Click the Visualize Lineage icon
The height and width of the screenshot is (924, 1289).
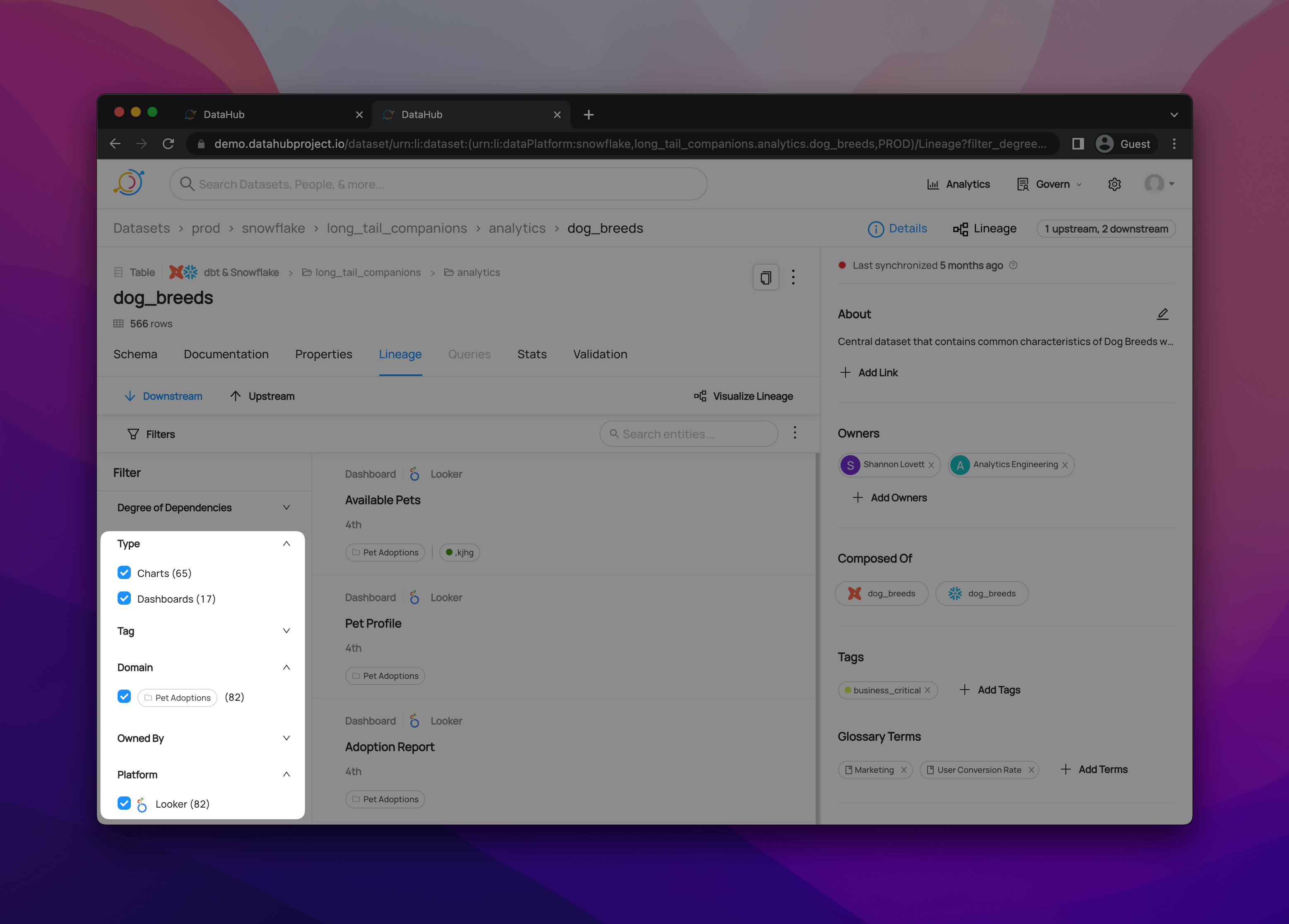point(700,396)
